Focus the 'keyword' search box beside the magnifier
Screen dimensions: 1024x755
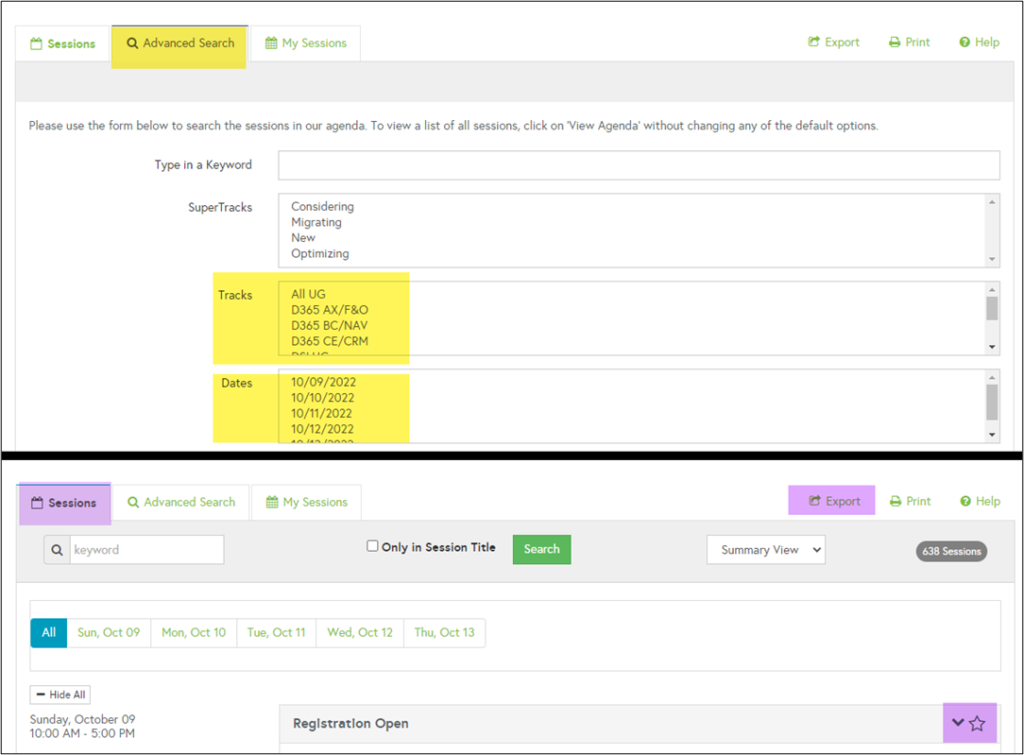147,550
